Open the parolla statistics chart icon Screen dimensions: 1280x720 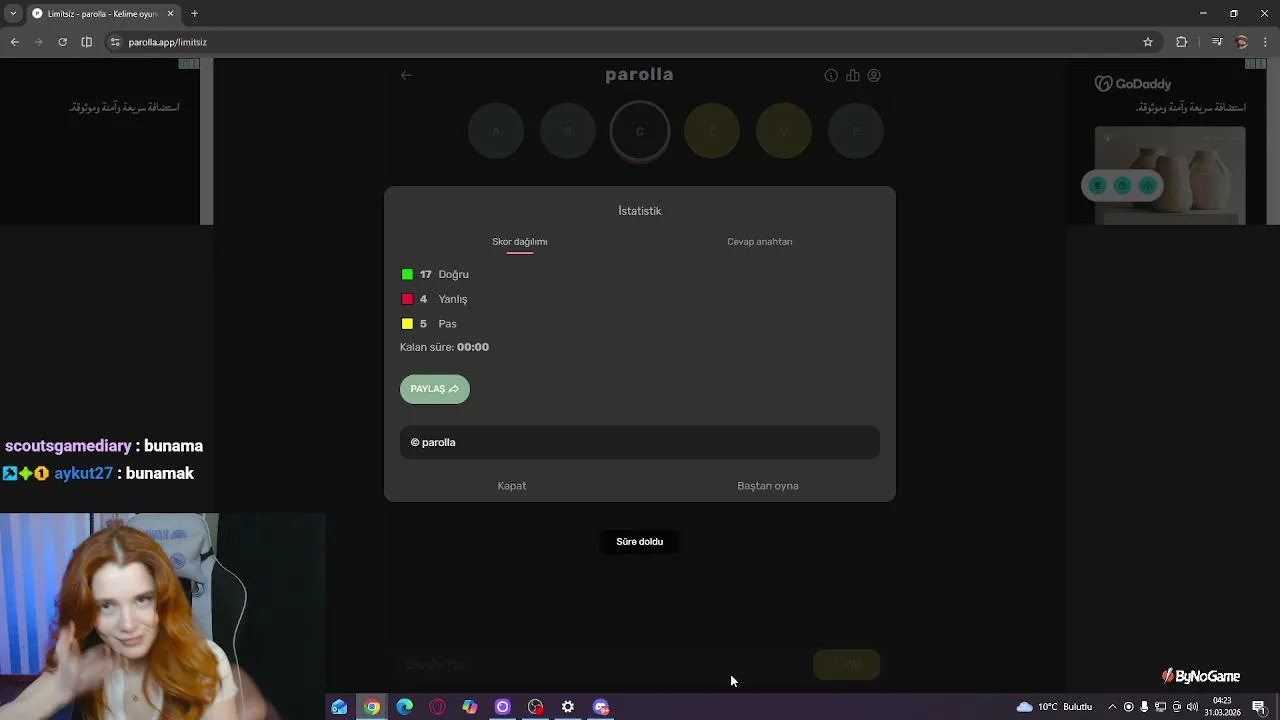[852, 75]
